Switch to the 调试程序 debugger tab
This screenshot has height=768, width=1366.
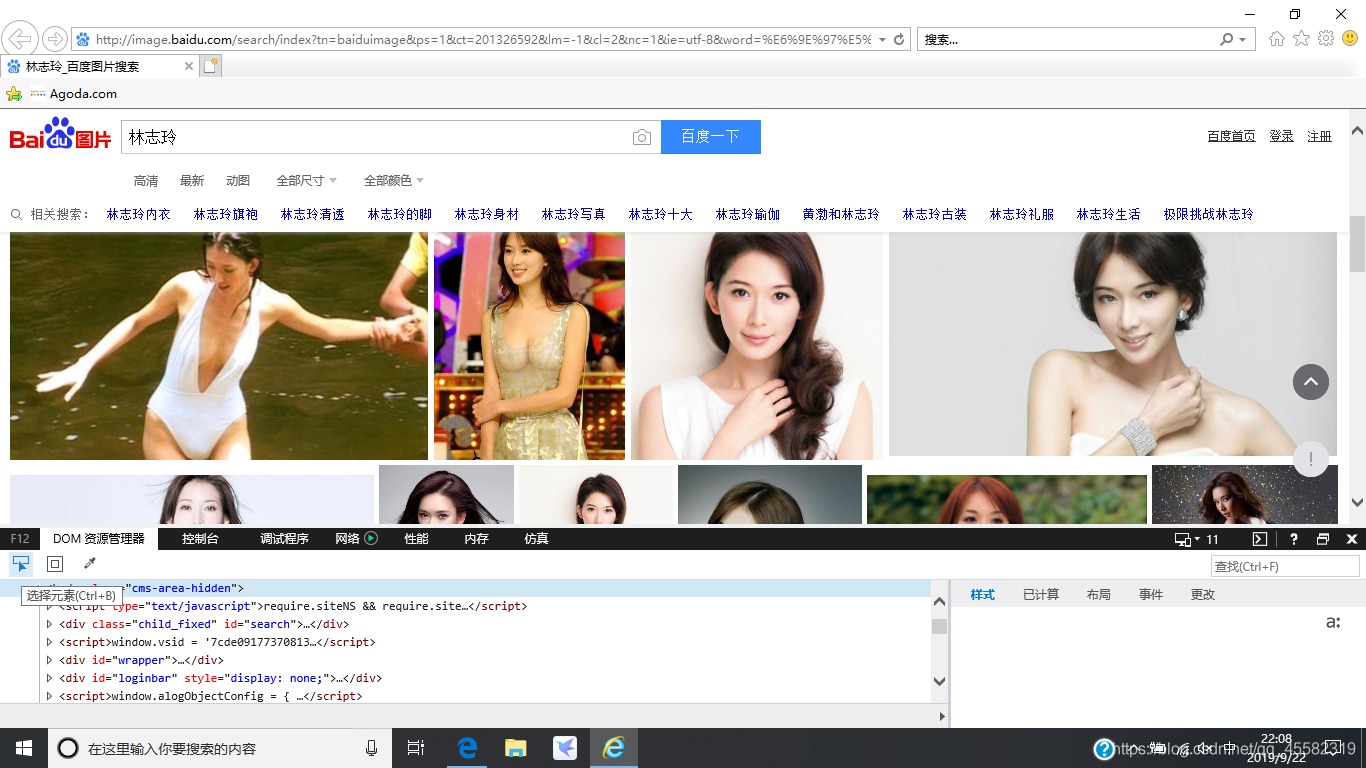click(284, 539)
